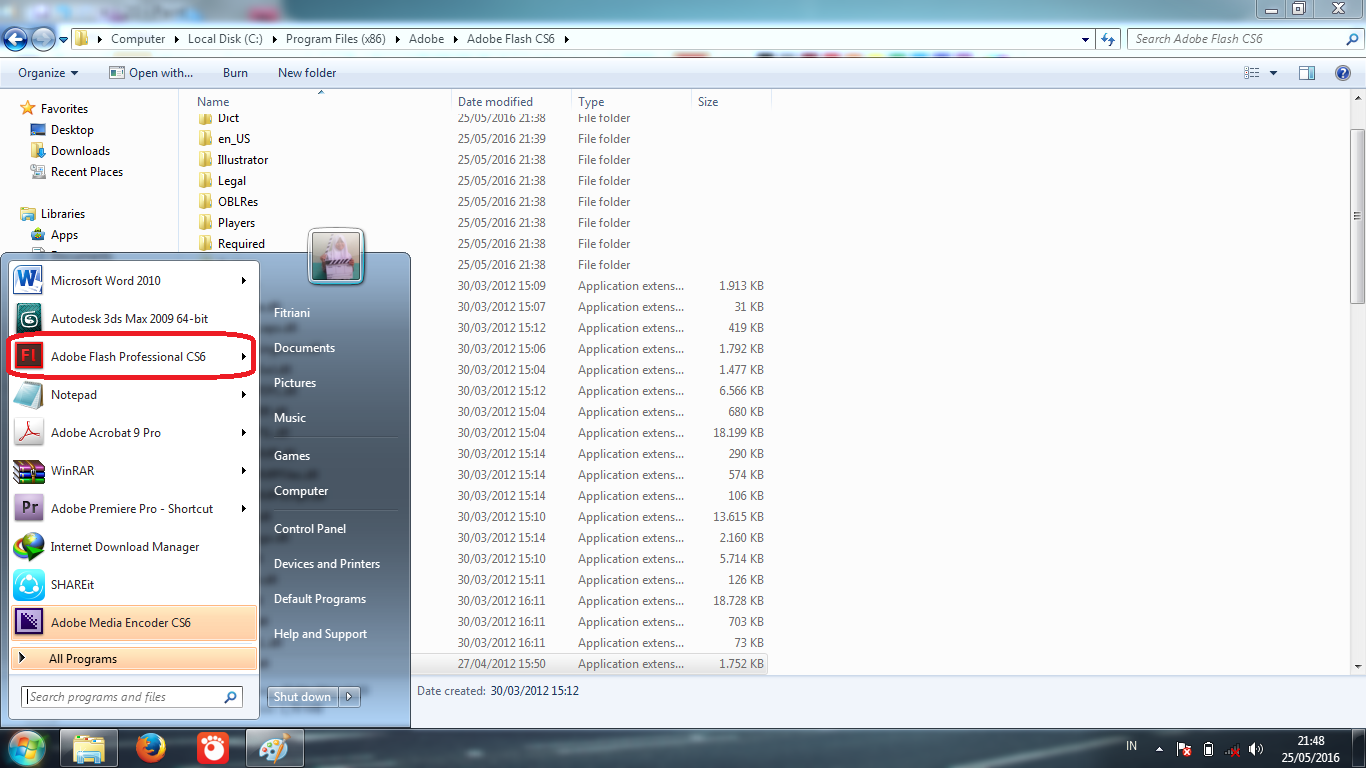Open Default Programs
The image size is (1366, 768).
tap(320, 599)
